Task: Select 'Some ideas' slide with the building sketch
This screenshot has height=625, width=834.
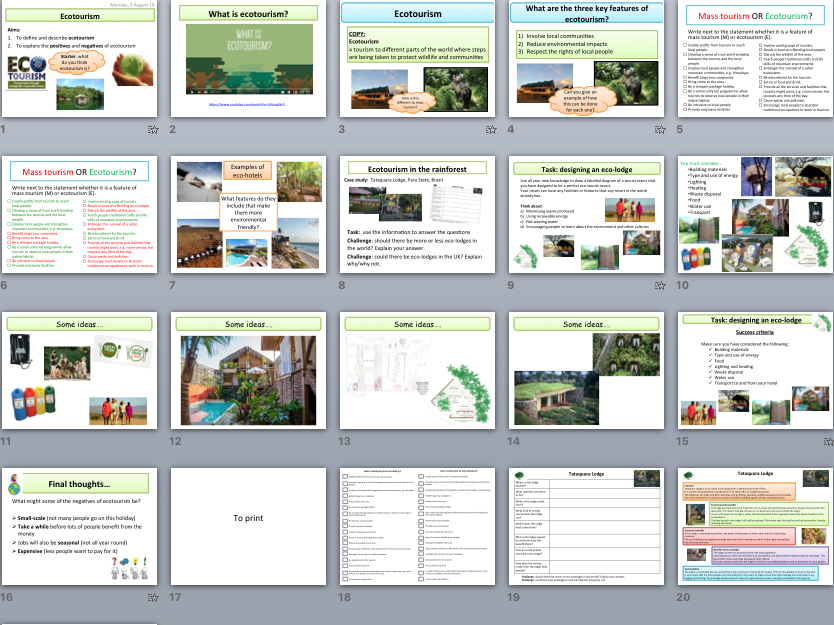Action: point(415,372)
